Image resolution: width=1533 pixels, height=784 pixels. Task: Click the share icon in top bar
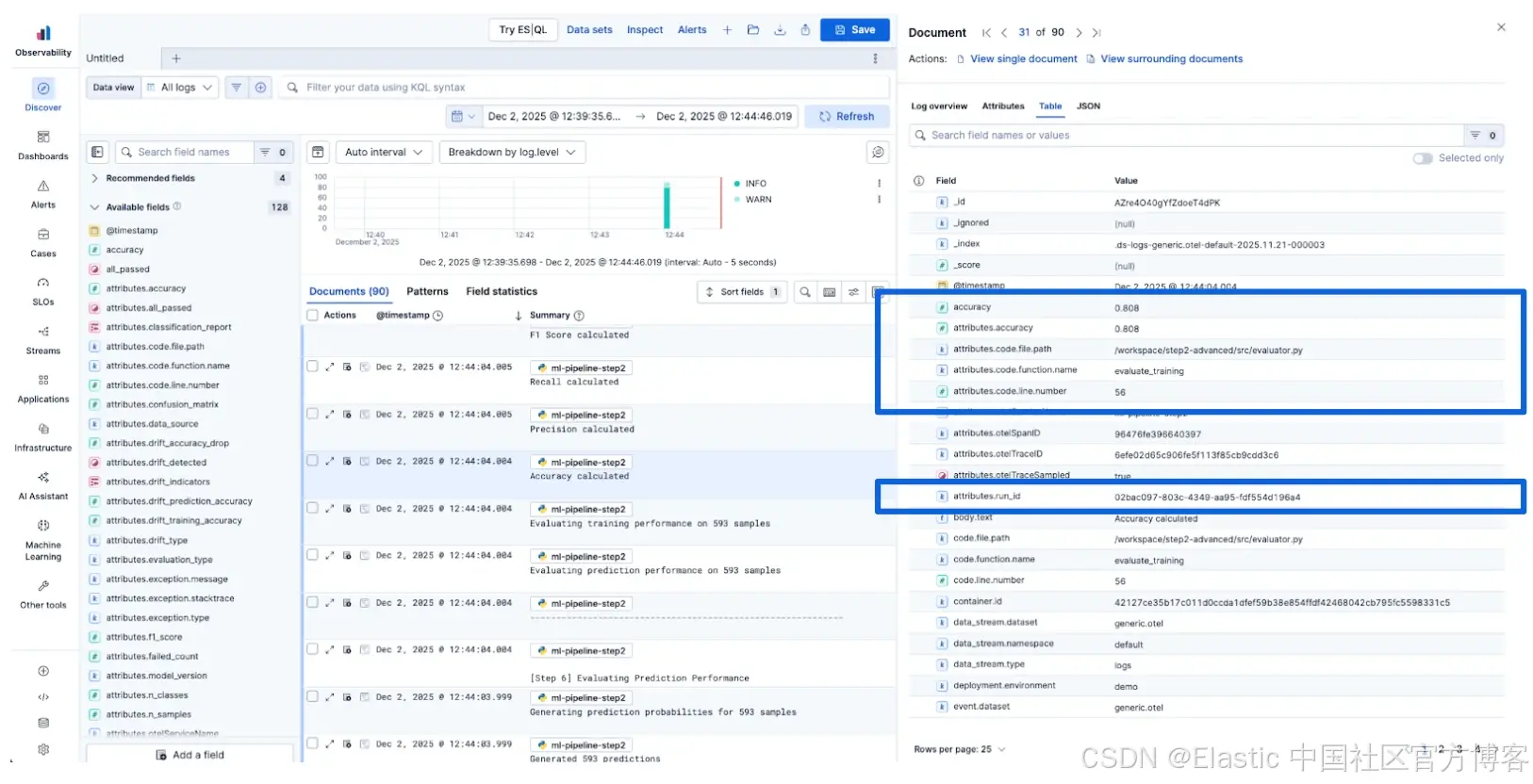[805, 30]
